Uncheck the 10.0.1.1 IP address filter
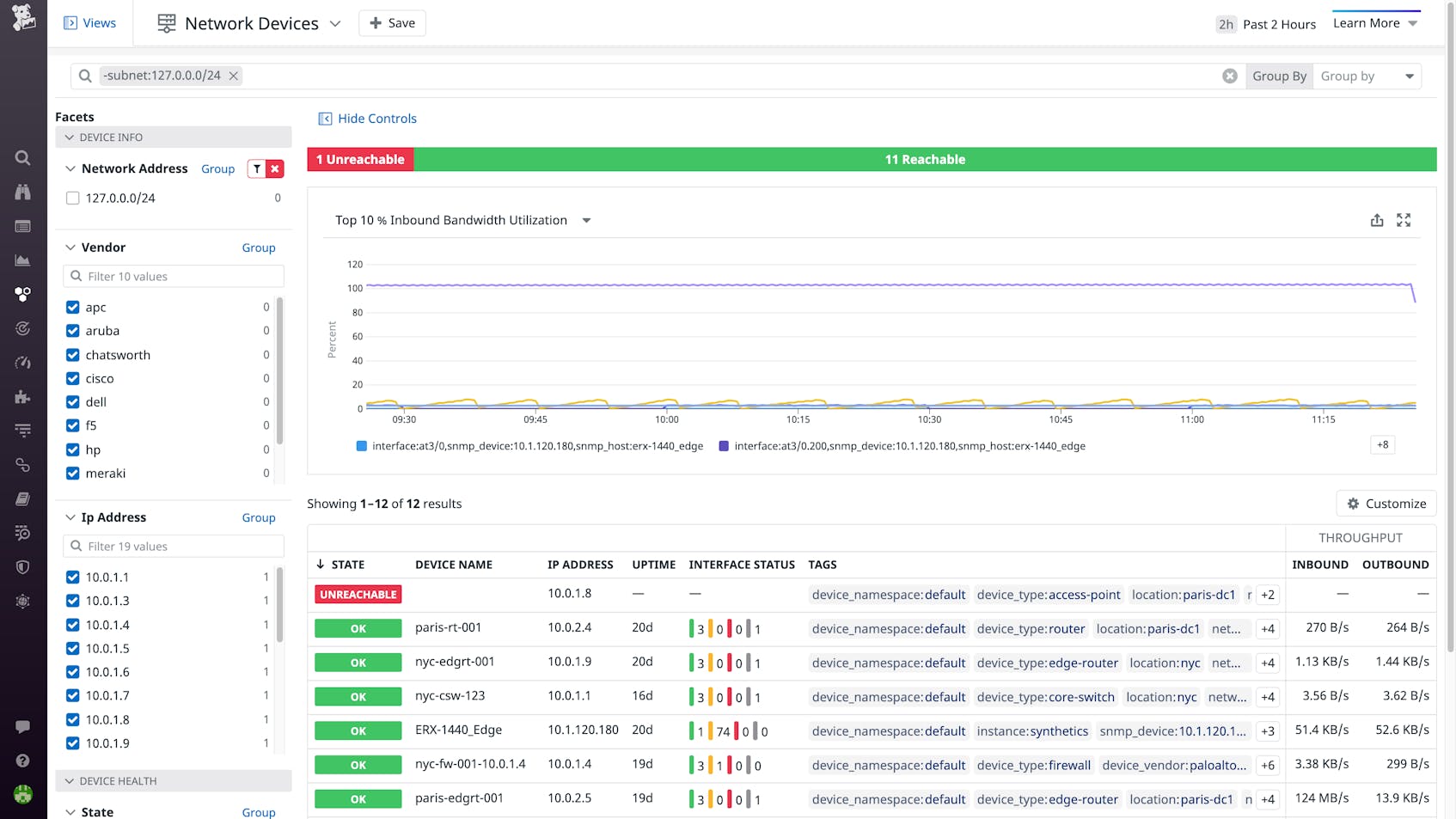 tap(72, 577)
